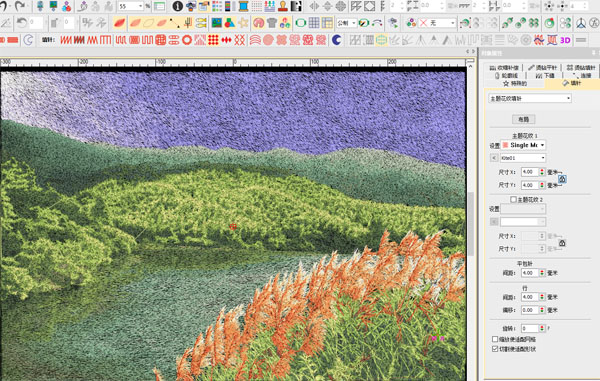
Task: Click the previous motif arrow button
Action: (x=494, y=158)
